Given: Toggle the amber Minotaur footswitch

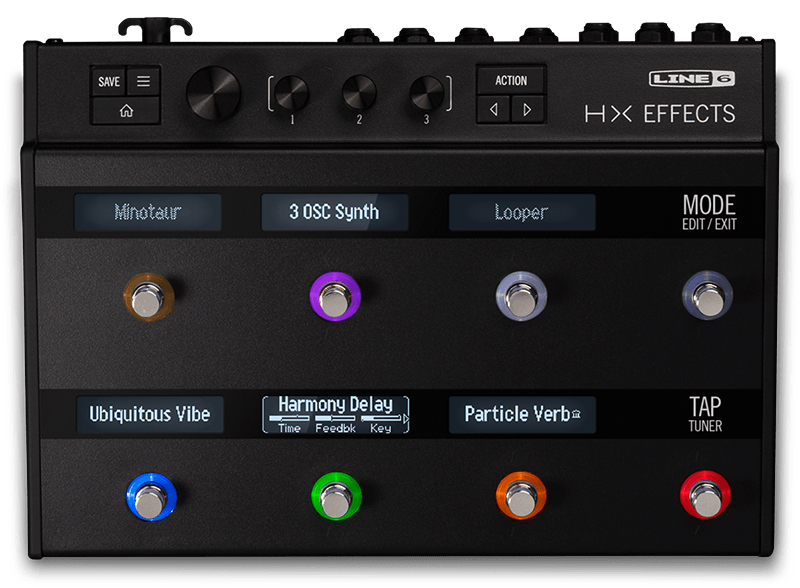Looking at the screenshot, I should point(149,297).
